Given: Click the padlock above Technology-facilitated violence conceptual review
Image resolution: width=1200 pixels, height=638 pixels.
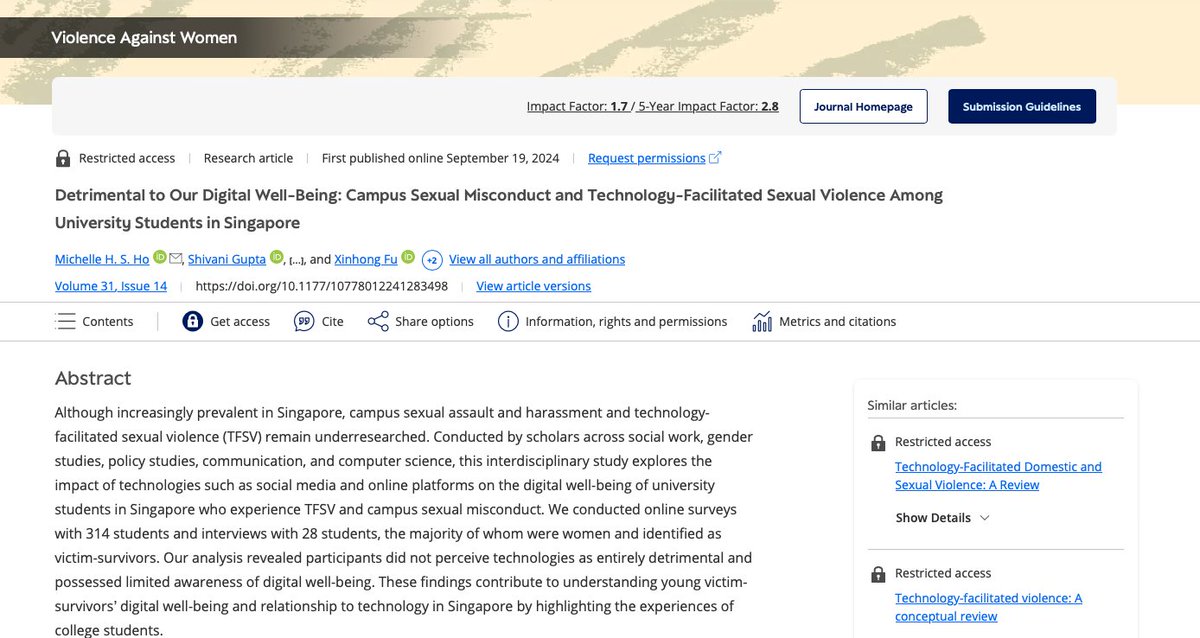Looking at the screenshot, I should click(x=878, y=574).
